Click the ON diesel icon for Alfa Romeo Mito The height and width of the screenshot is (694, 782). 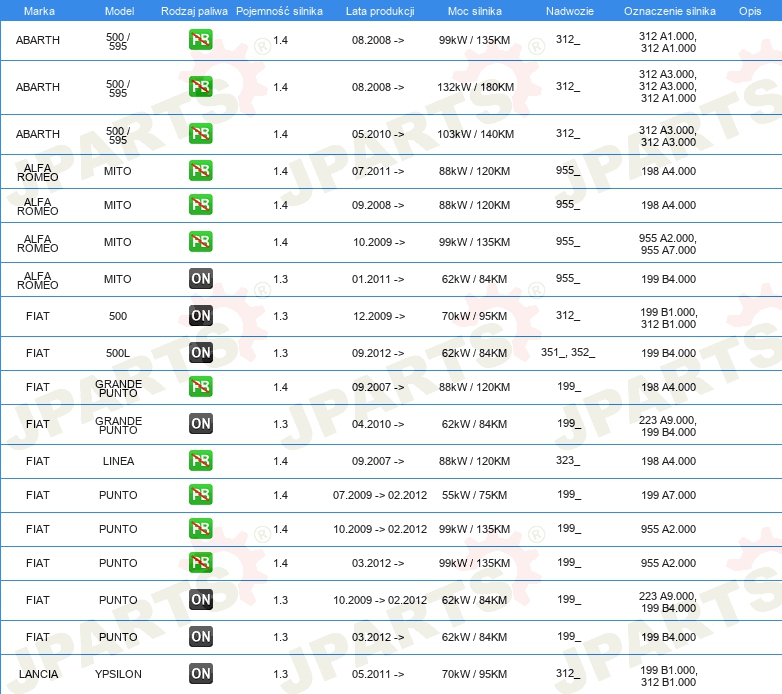[x=200, y=279]
